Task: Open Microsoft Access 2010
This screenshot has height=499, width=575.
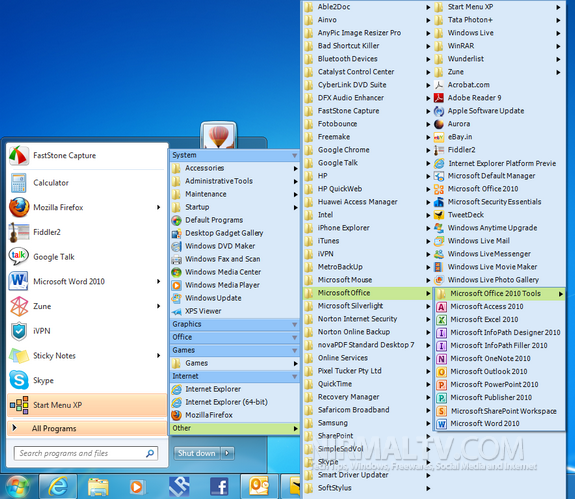Action: coord(499,307)
